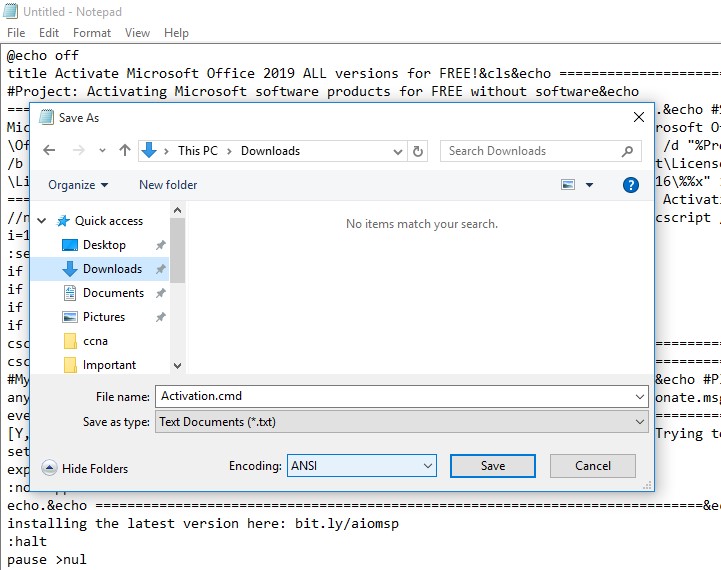Expand the File name dropdown arrow
Viewport: 721px width, 570px height.
coord(639,396)
